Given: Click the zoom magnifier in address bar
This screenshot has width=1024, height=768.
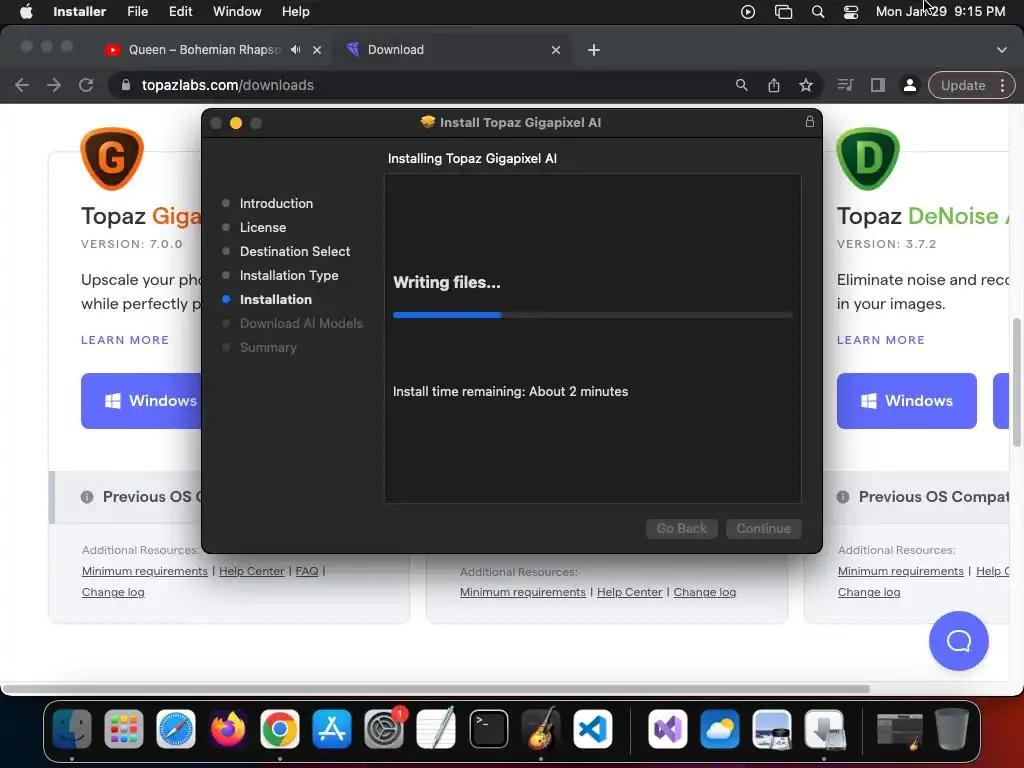Looking at the screenshot, I should point(741,85).
